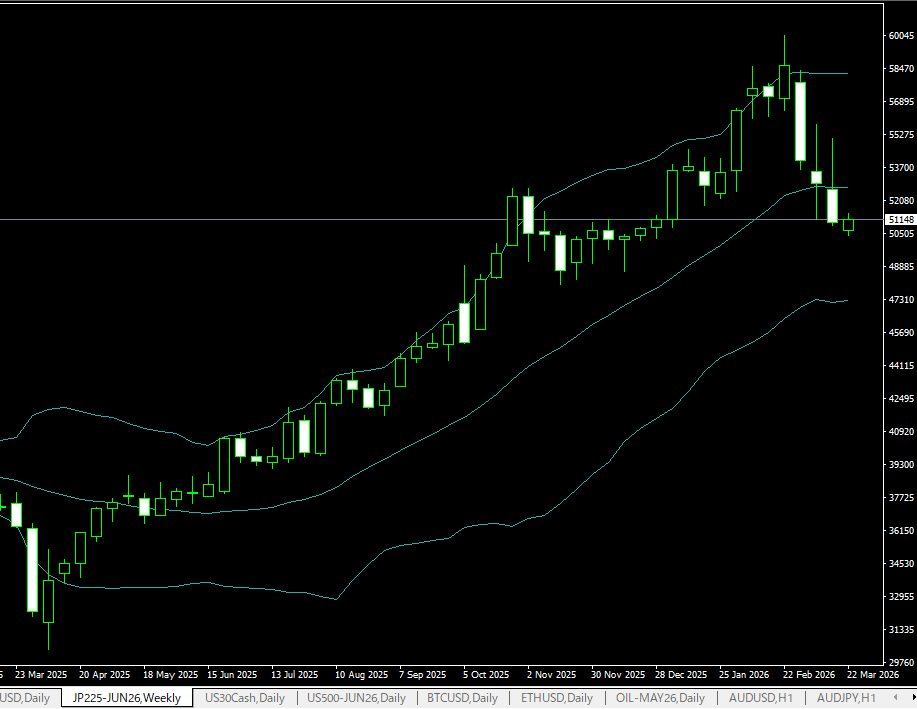The height and width of the screenshot is (709, 917).
Task: Click the active JP225-JUN26,Weekly tab
Action: [x=126, y=697]
